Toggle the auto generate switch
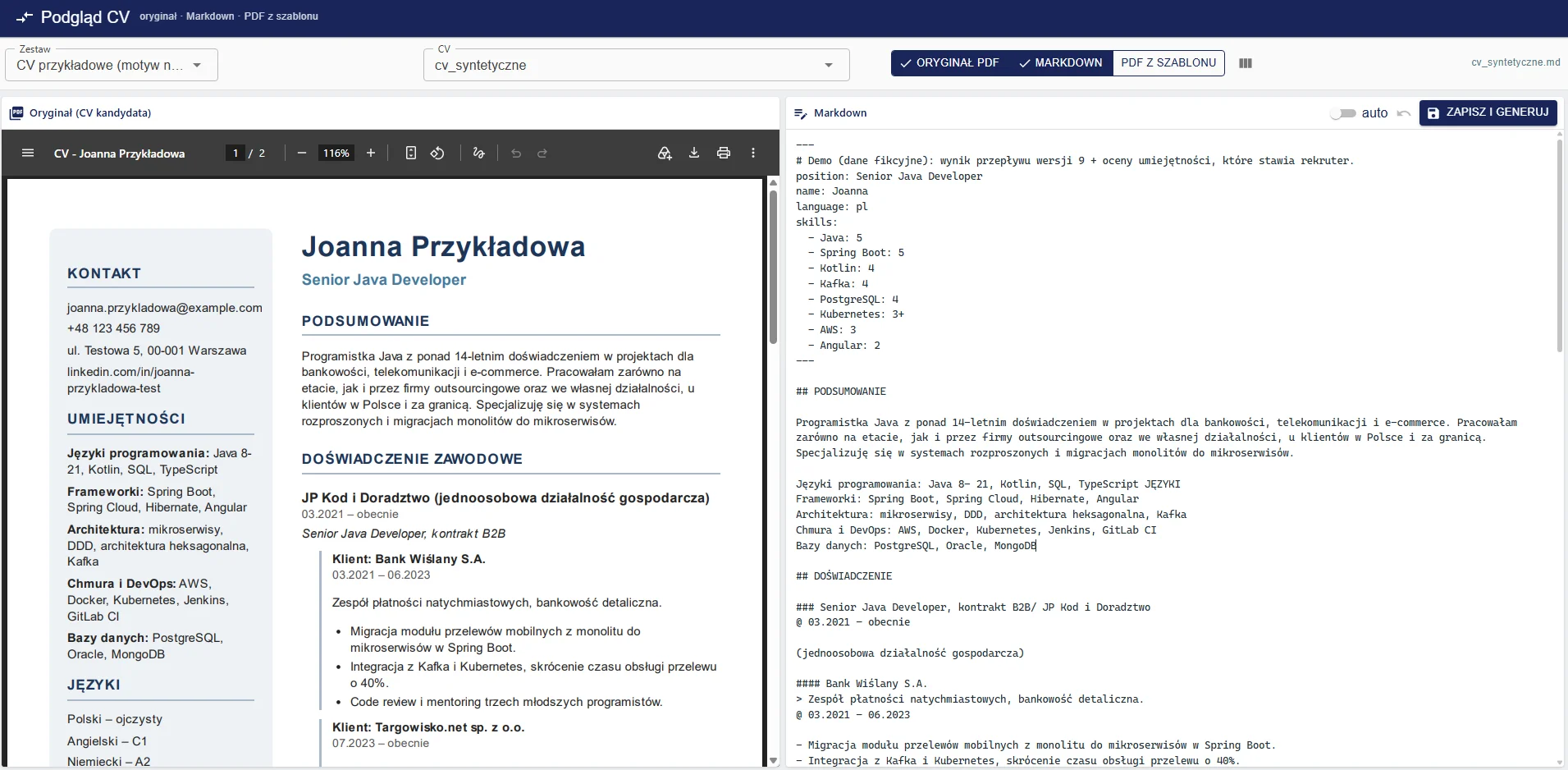The image size is (1568, 770). coord(1343,113)
